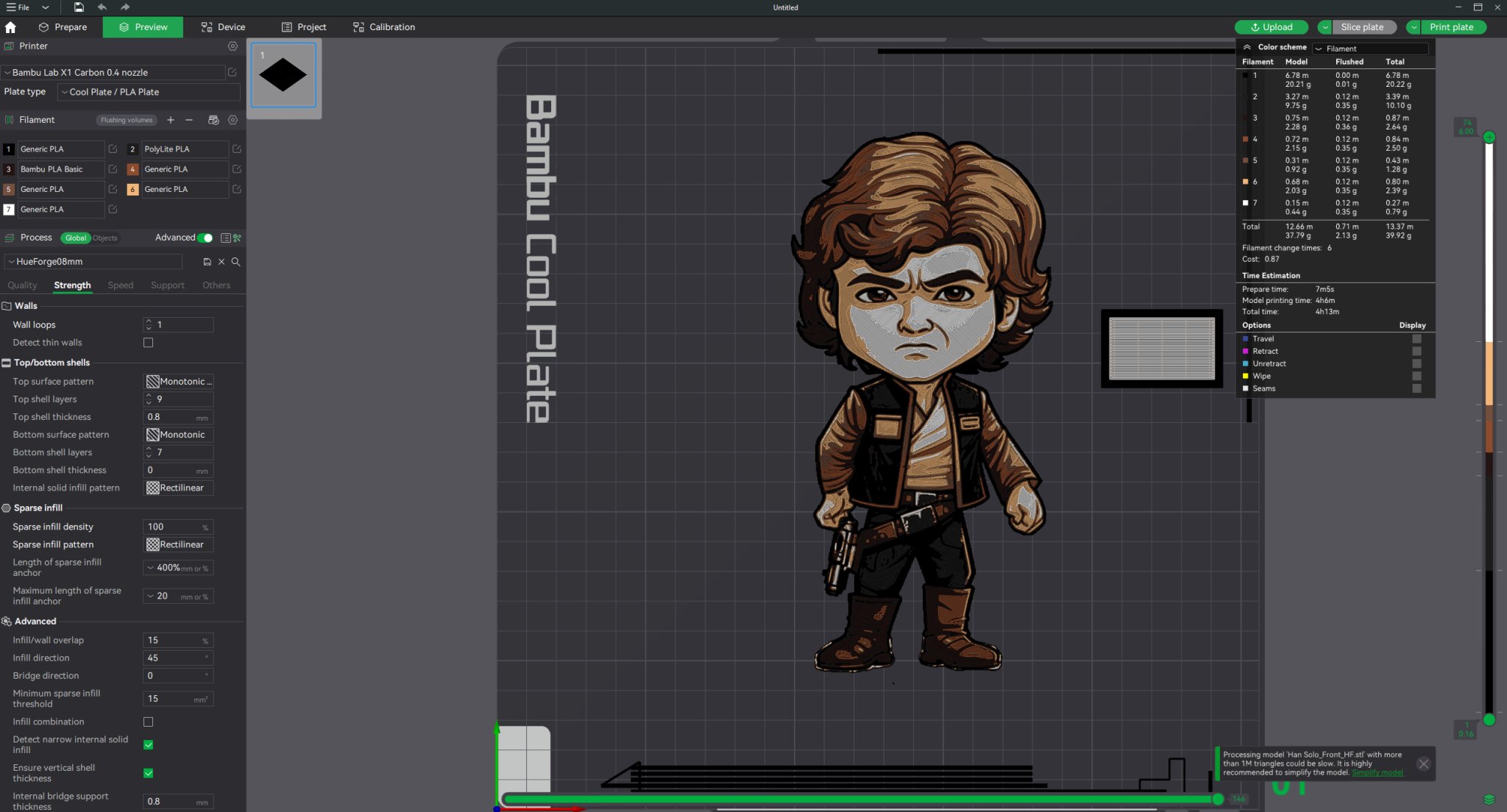Click the Simplify model link
The height and width of the screenshot is (812, 1507).
(1378, 772)
